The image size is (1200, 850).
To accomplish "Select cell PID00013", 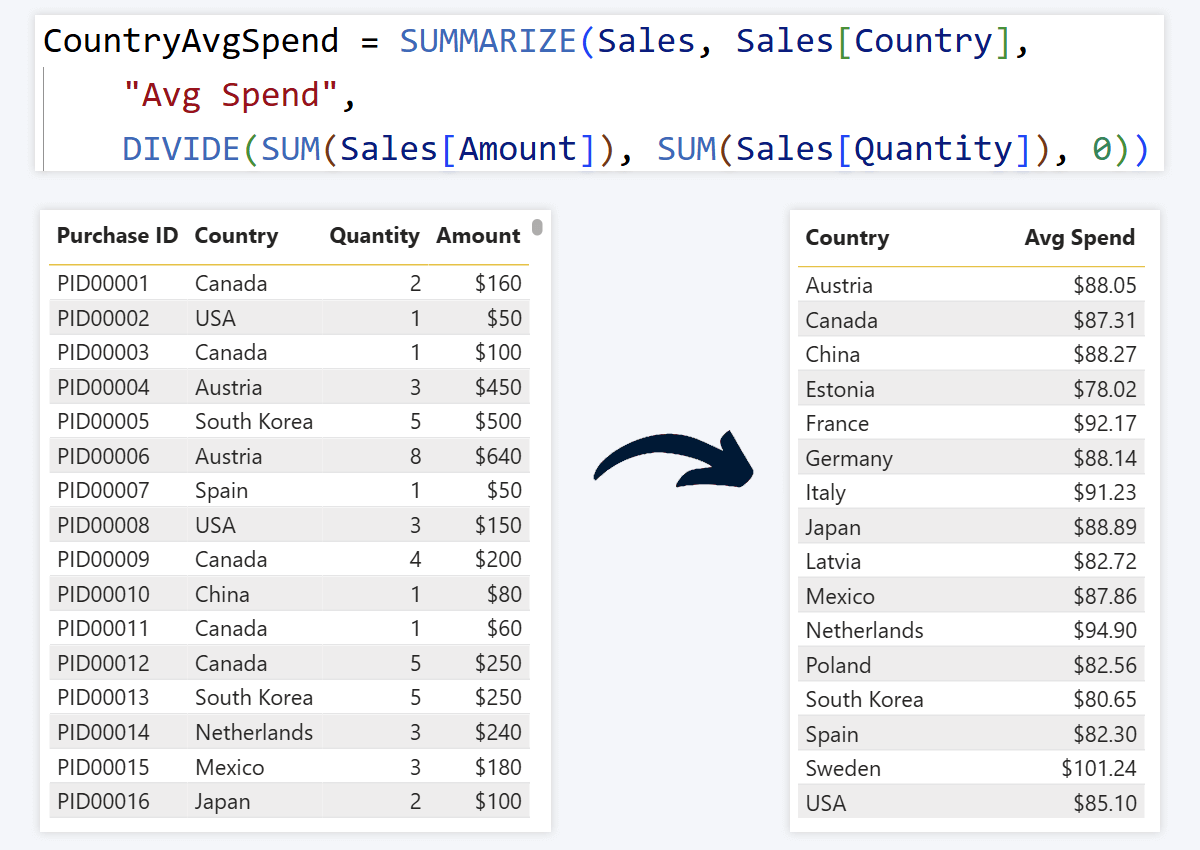I will pos(103,698).
